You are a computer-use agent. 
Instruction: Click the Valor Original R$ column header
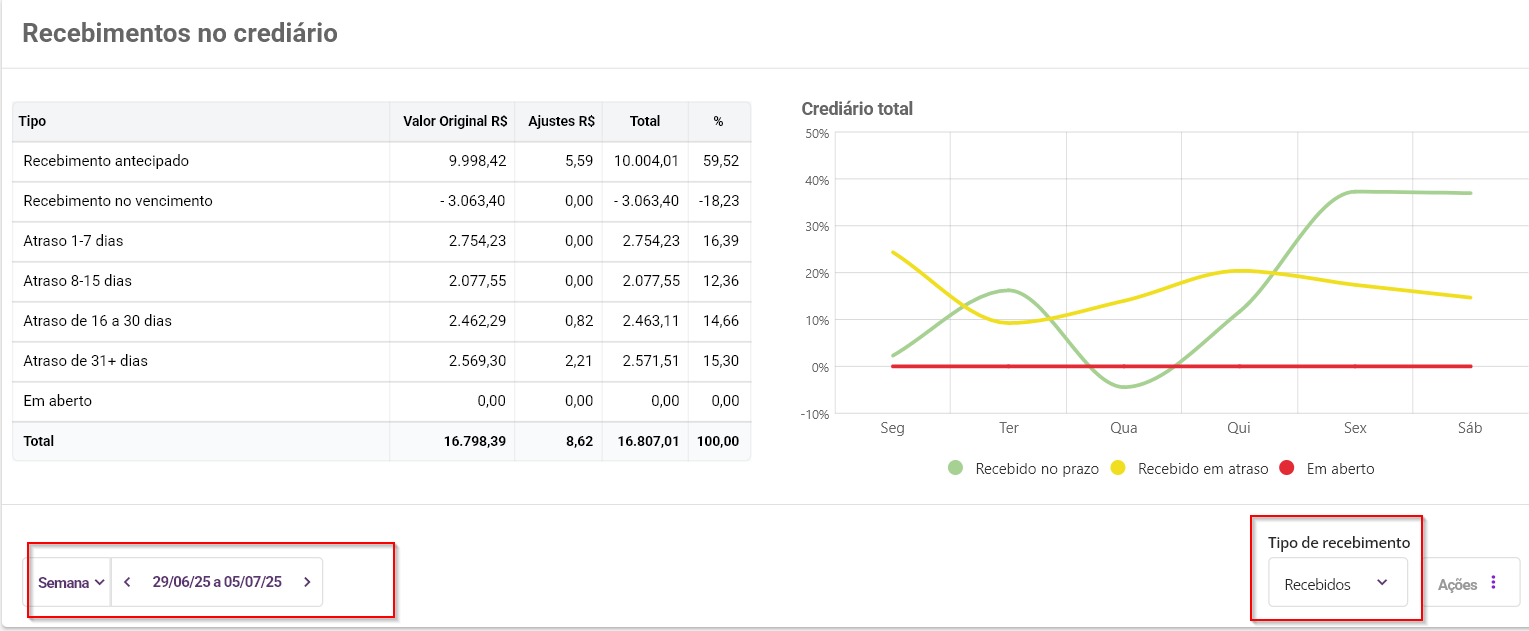tap(455, 121)
